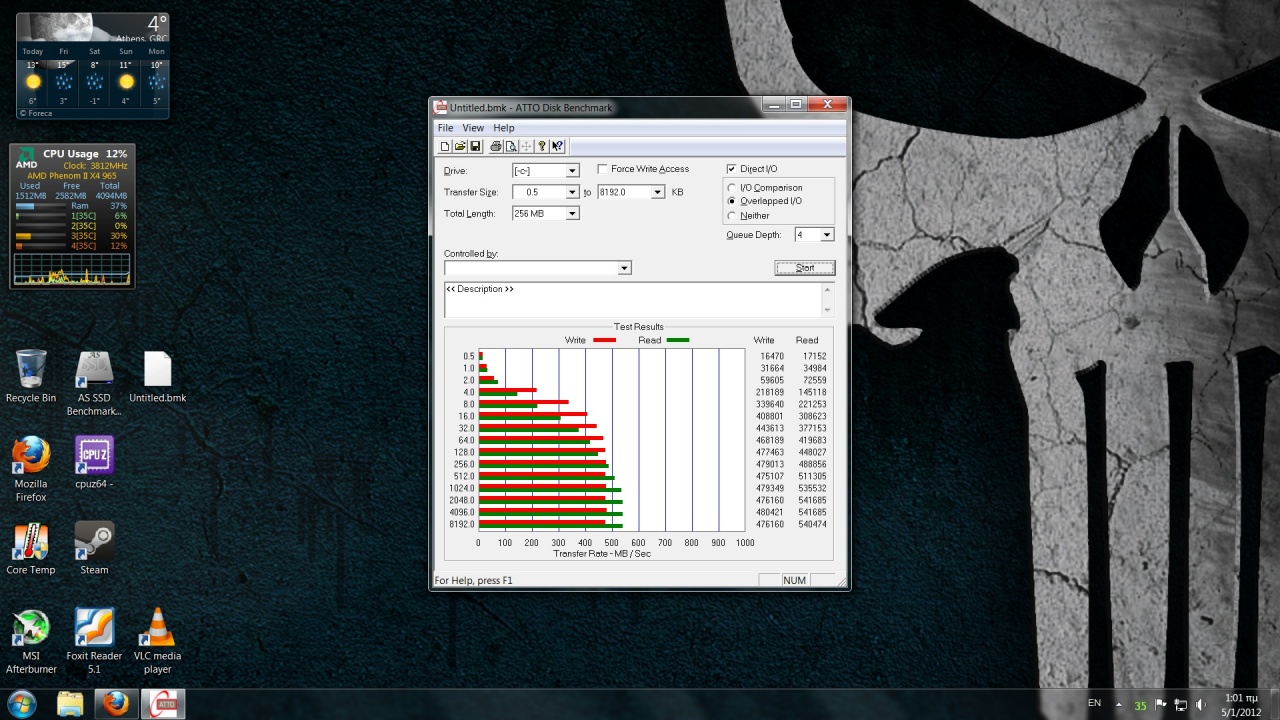1280x720 pixels.
Task: Choose the Neither radio option
Action: tap(732, 215)
